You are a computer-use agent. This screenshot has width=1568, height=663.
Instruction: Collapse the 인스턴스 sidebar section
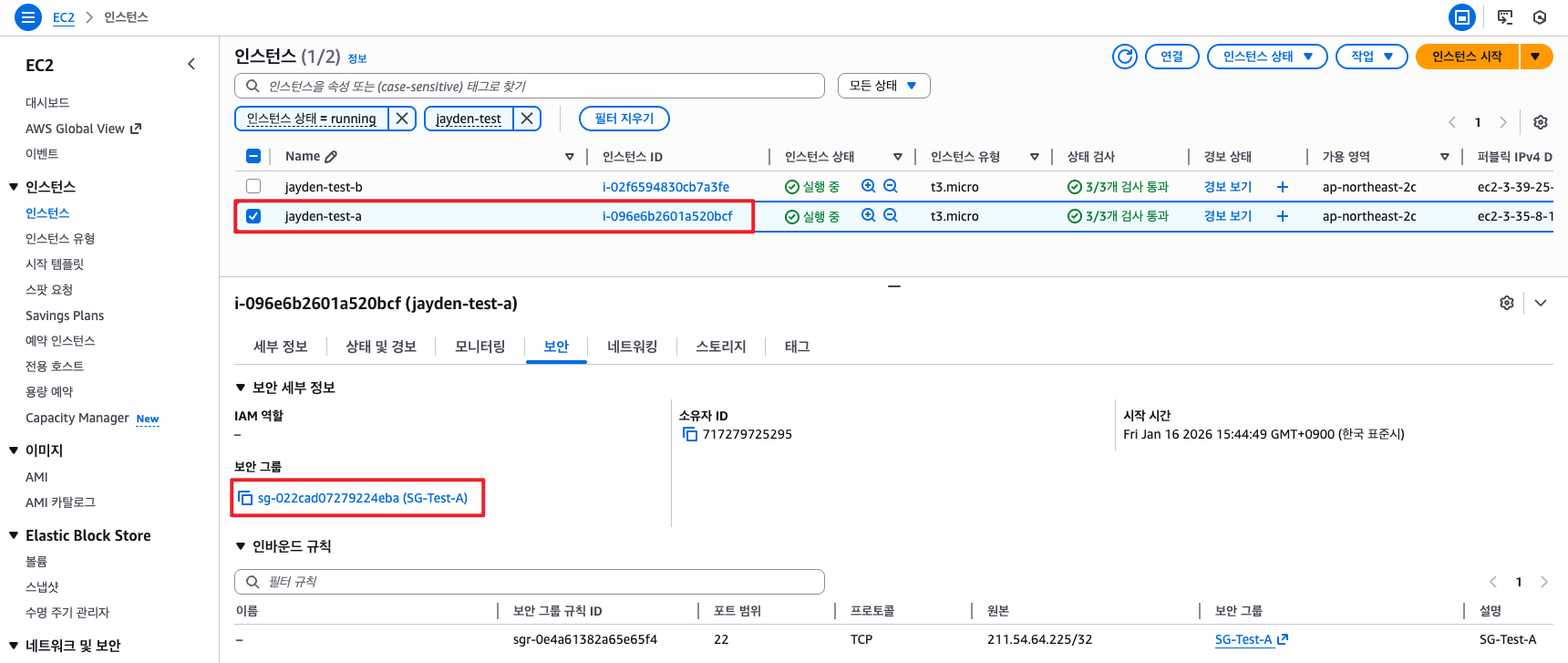14,187
